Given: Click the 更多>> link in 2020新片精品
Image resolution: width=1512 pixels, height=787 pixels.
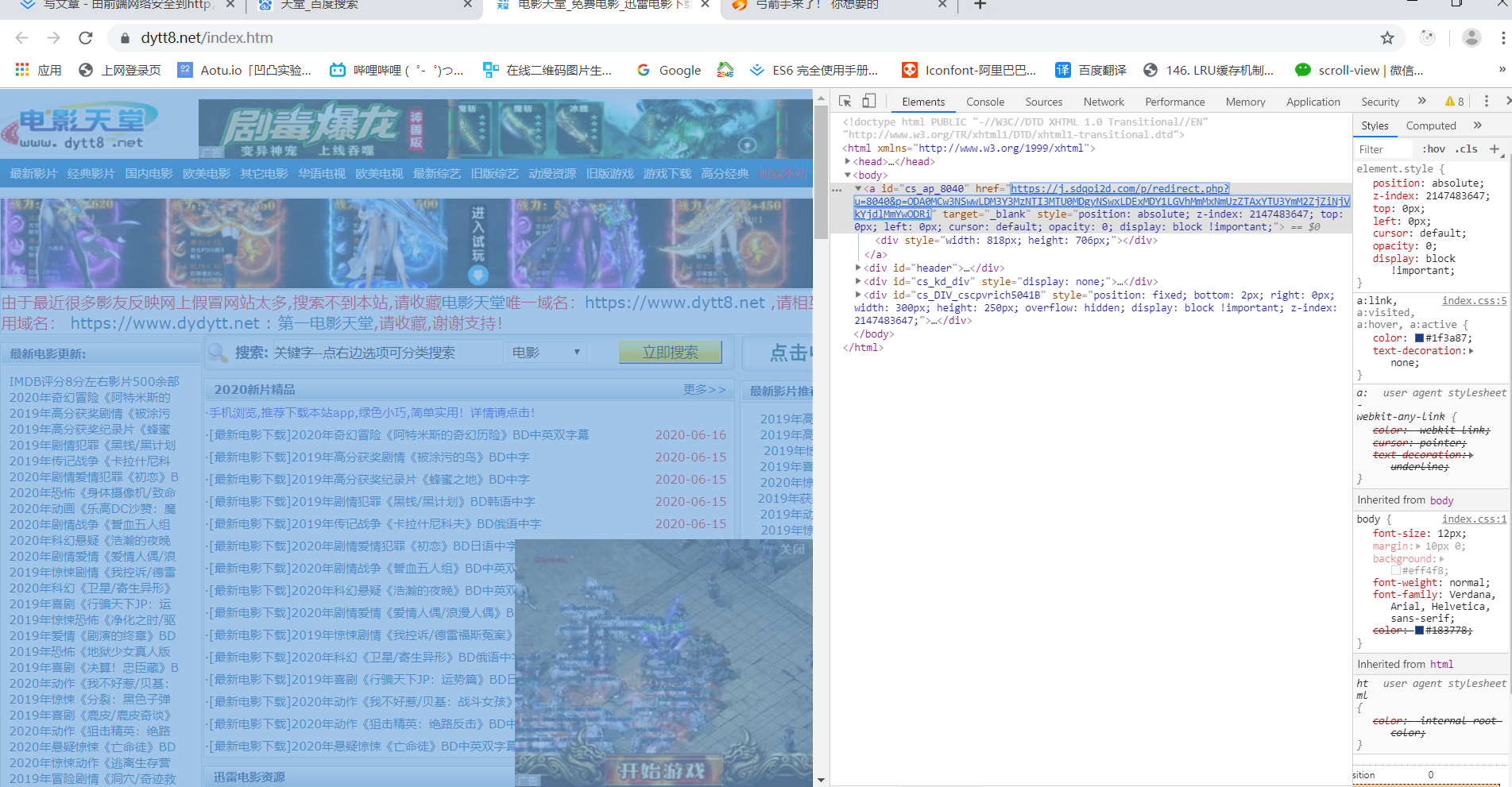Looking at the screenshot, I should click(705, 389).
